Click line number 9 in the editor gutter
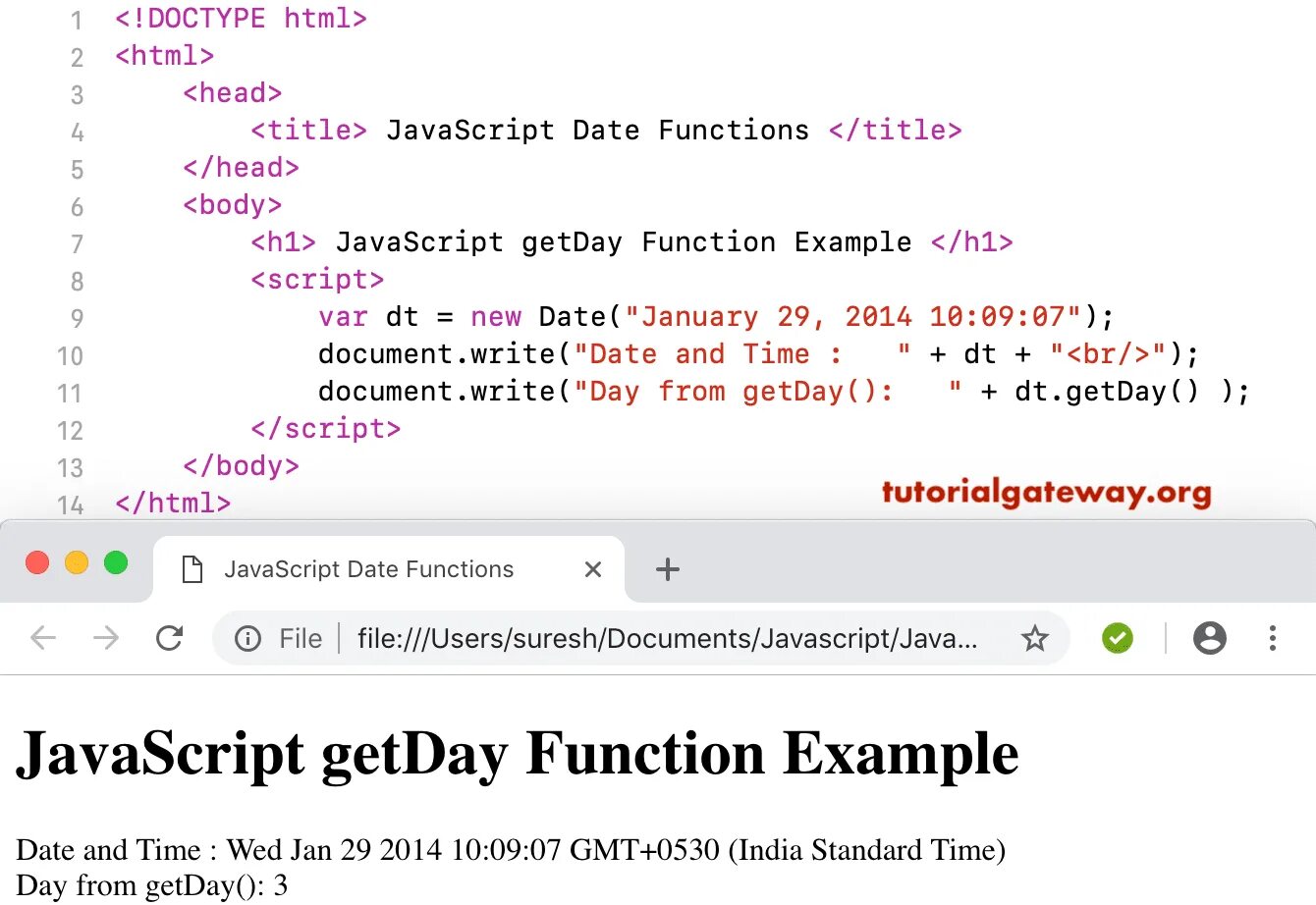 (x=78, y=319)
